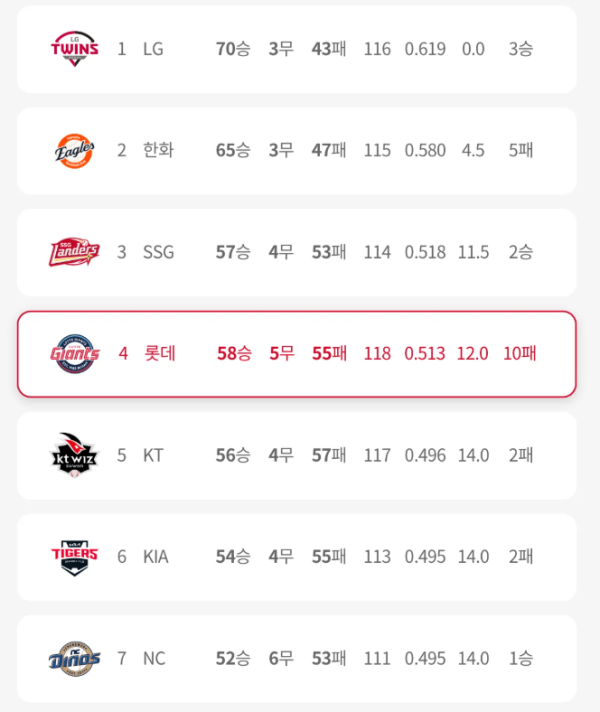Click 롯데's 10패 streak value
The height and width of the screenshot is (712, 600).
tap(520, 353)
